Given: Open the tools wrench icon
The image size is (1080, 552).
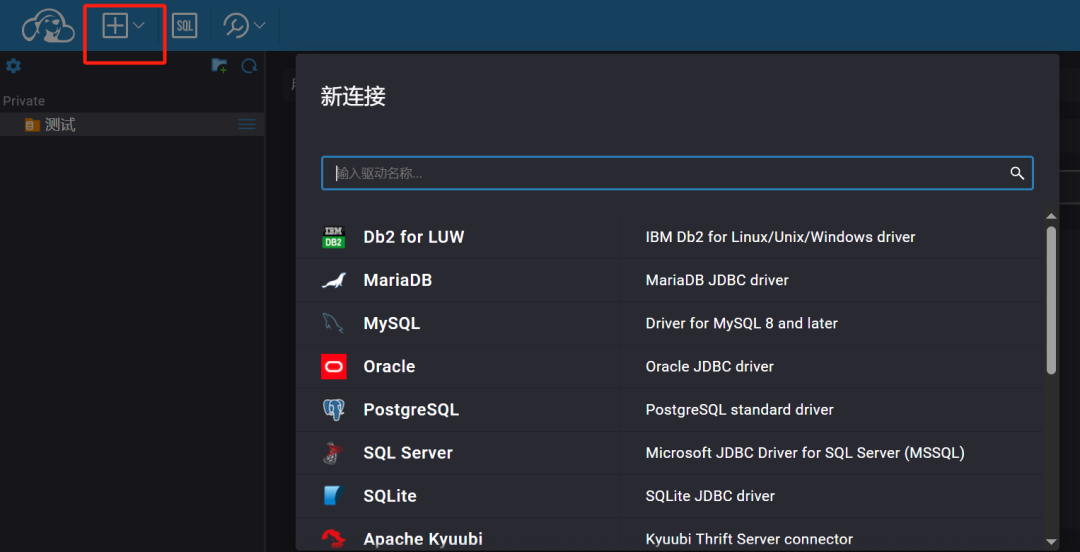Looking at the screenshot, I should (x=236, y=26).
